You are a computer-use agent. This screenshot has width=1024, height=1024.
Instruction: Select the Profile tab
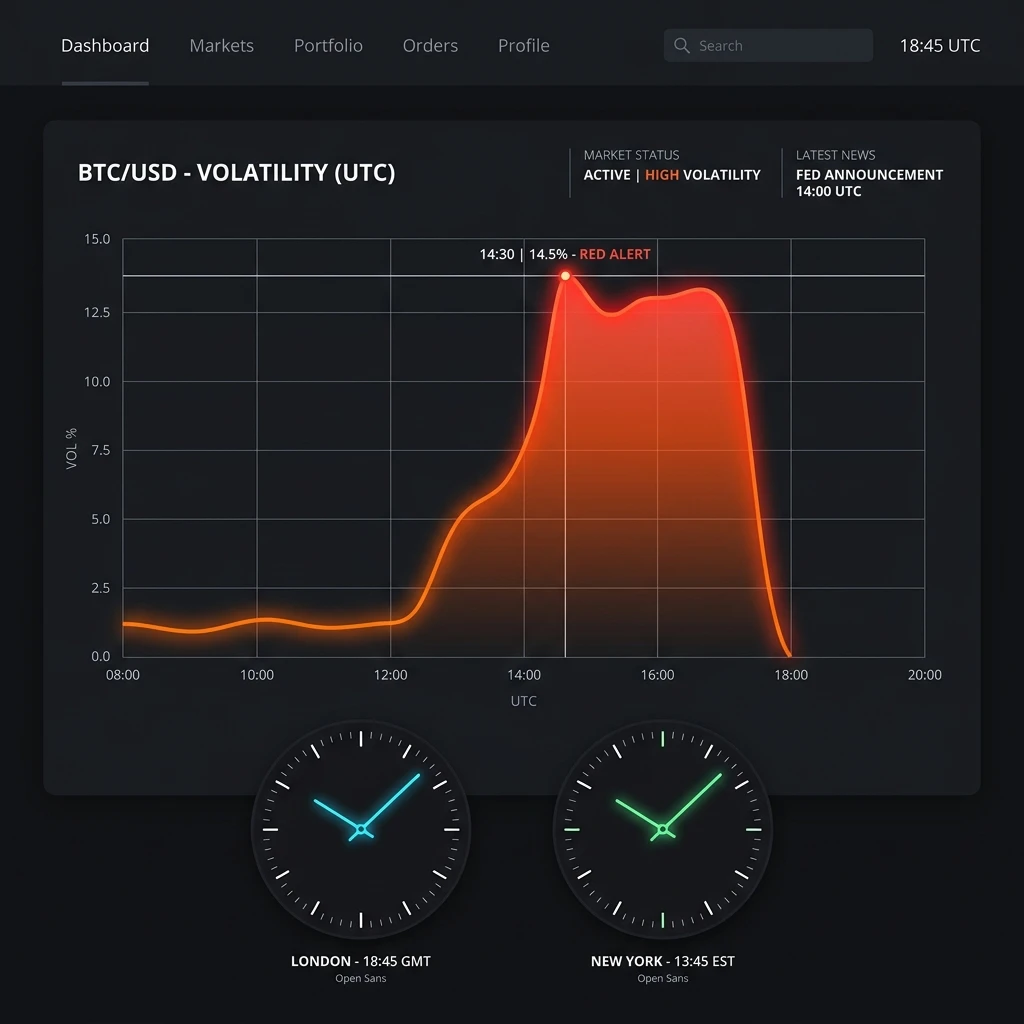[x=524, y=46]
